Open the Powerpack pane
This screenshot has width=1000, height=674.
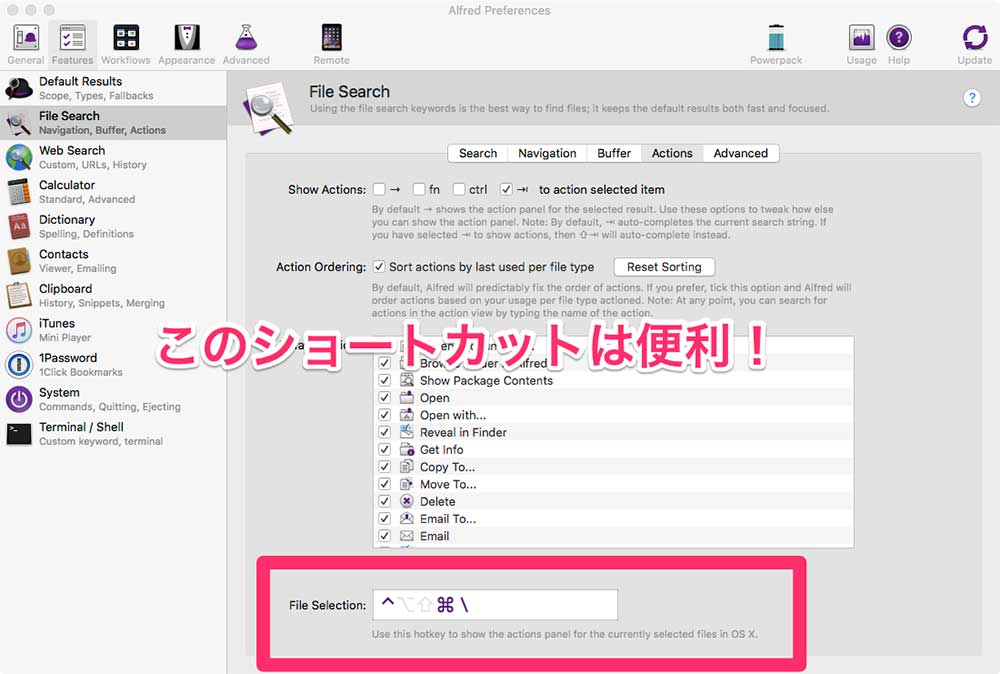[x=776, y=36]
